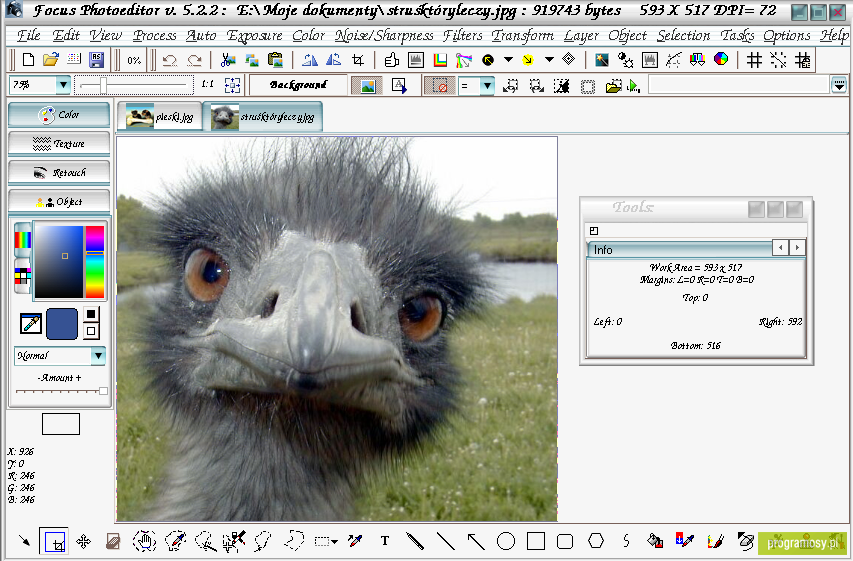
Task: Cut selection with the scissors icon
Action: (x=228, y=60)
